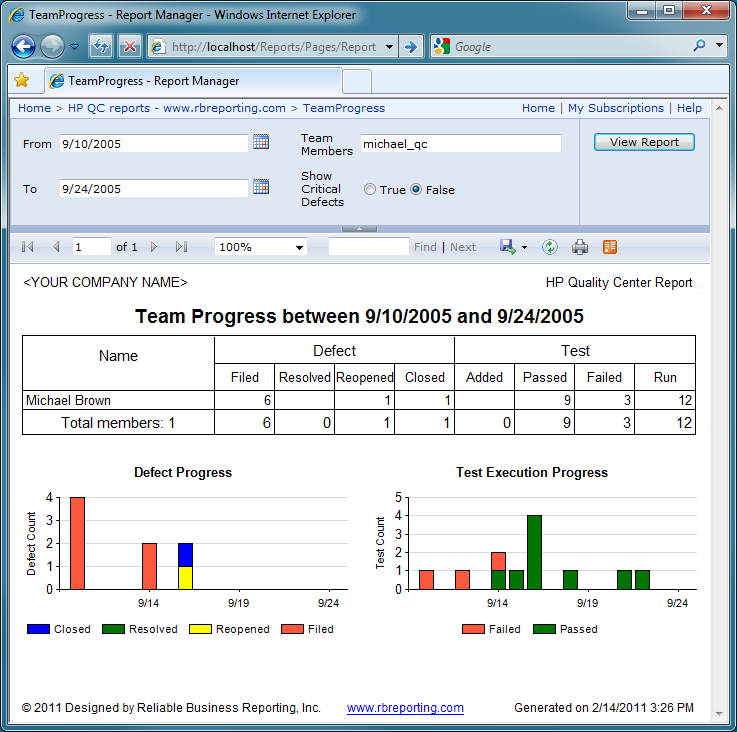Expand the export format dropdown arrow

pyautogui.click(x=524, y=247)
